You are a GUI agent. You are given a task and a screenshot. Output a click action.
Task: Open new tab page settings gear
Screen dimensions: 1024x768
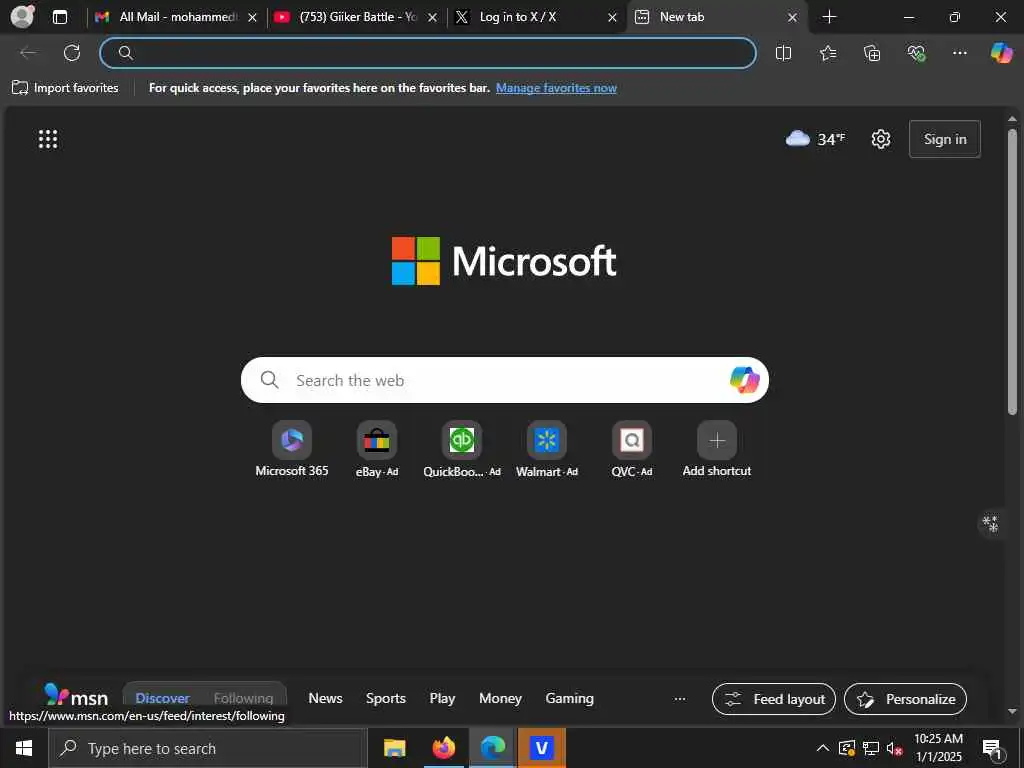[881, 139]
